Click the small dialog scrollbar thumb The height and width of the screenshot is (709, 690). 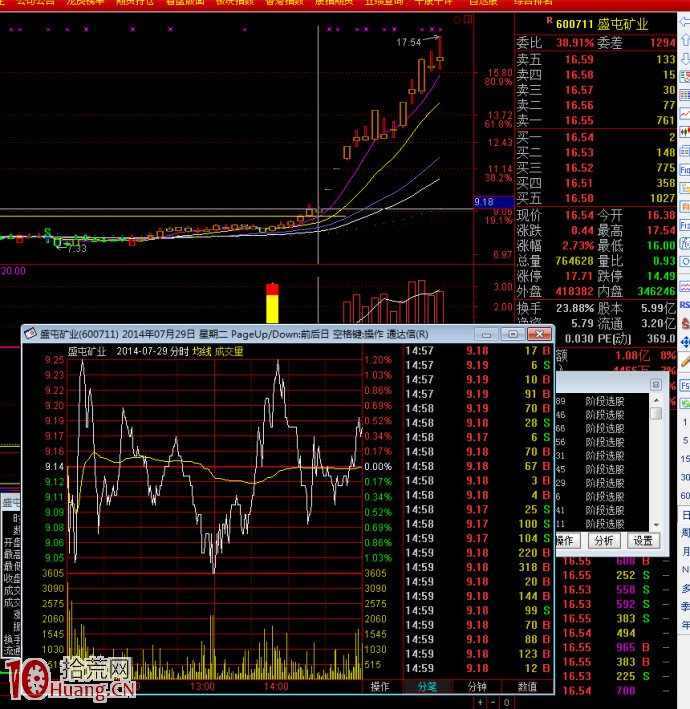(x=656, y=413)
